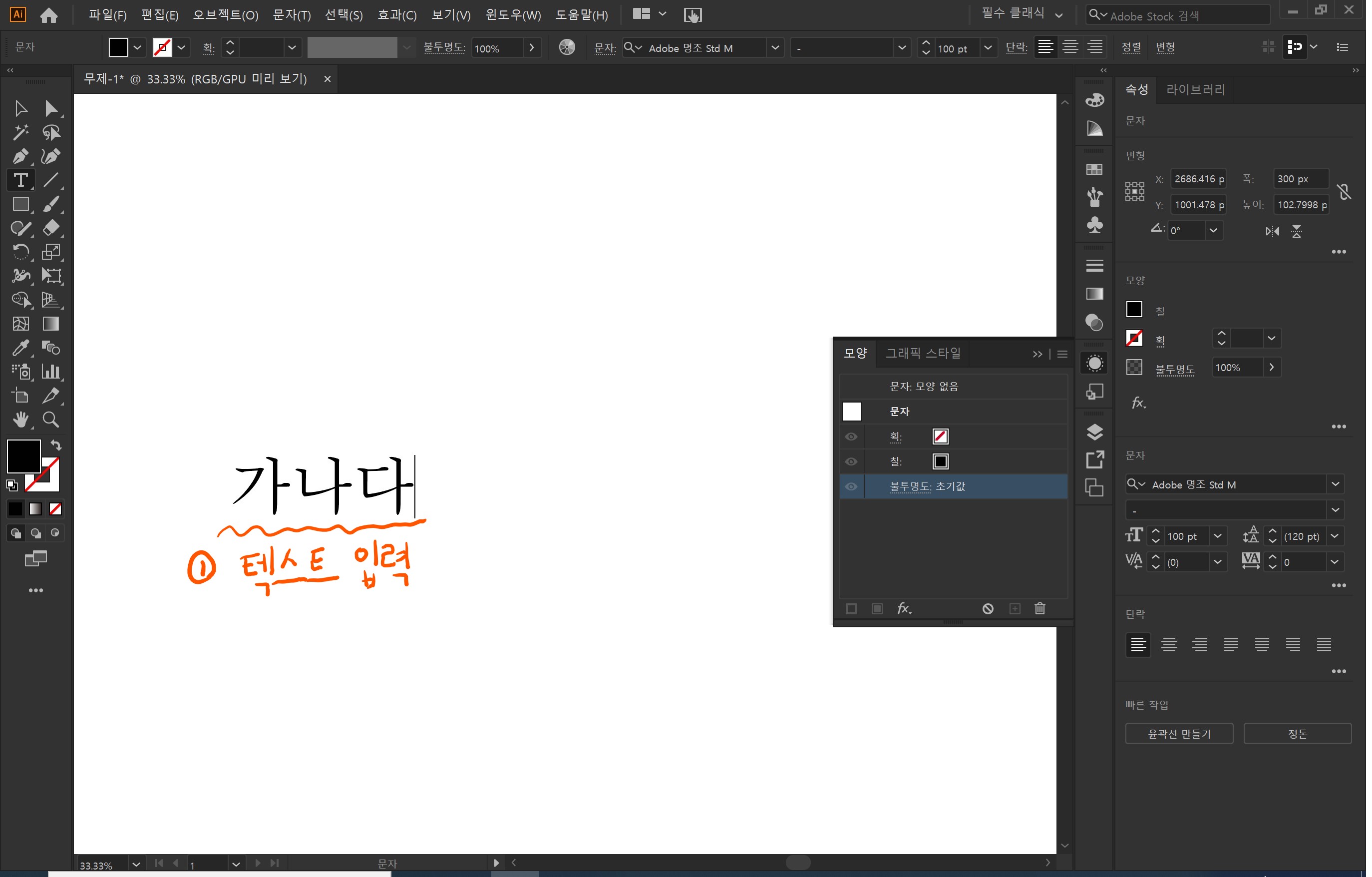Toggle visibility of 불투명도 초기값 row
The height and width of the screenshot is (877, 1372).
click(x=851, y=486)
